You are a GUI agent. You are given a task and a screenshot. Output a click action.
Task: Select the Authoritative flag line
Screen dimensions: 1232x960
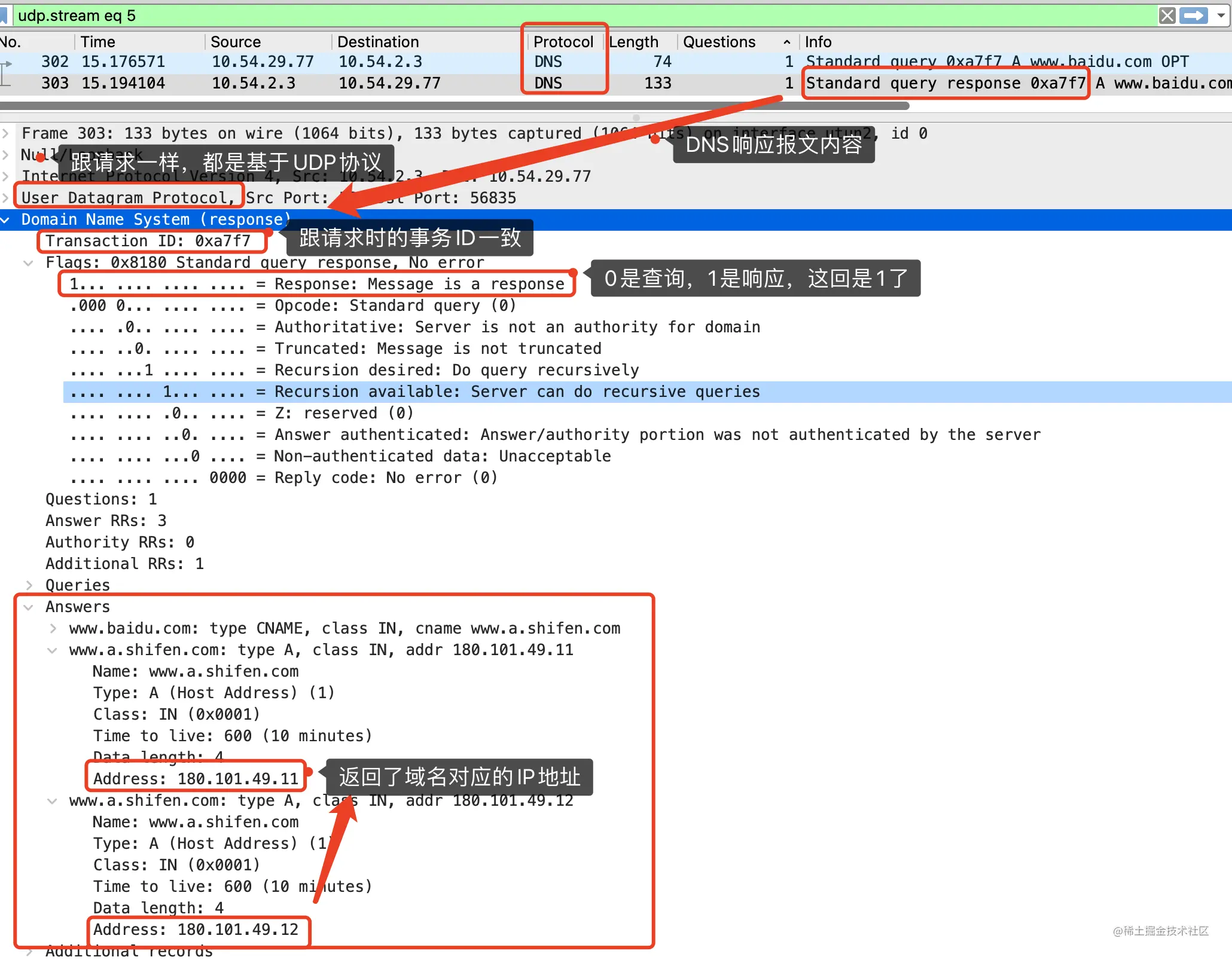[x=415, y=327]
